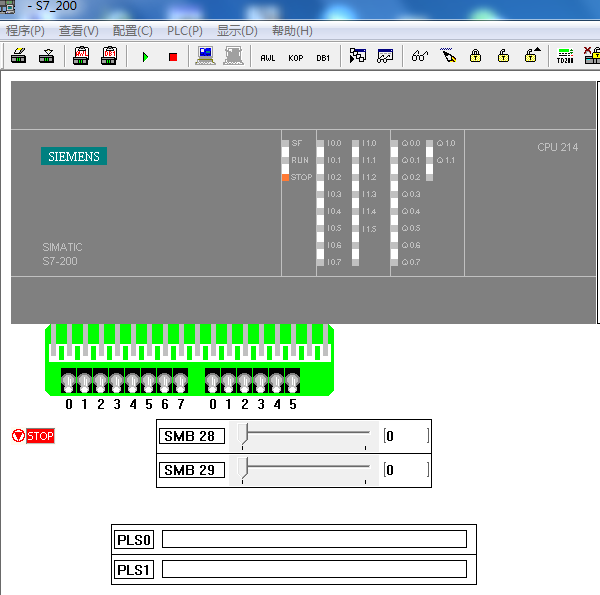This screenshot has height=595, width=600.
Task: Toggle input switch 3 of the first group
Action: [117, 381]
